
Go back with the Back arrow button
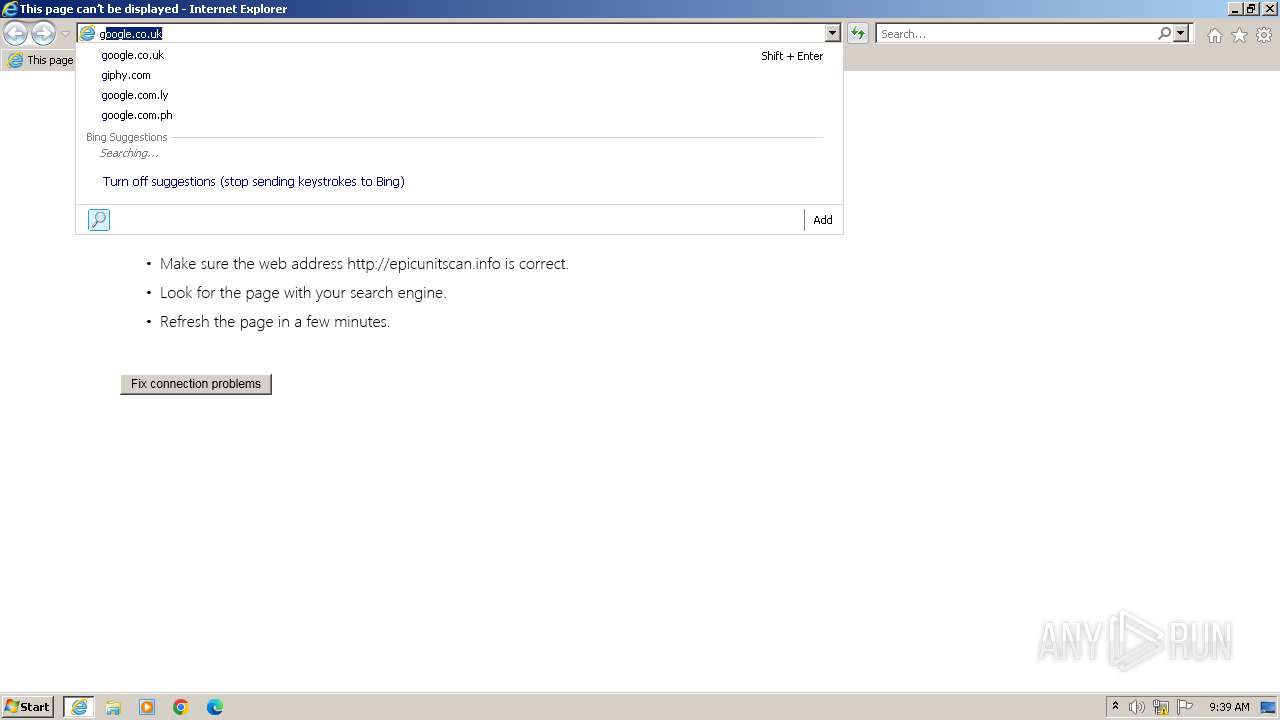click(x=15, y=33)
